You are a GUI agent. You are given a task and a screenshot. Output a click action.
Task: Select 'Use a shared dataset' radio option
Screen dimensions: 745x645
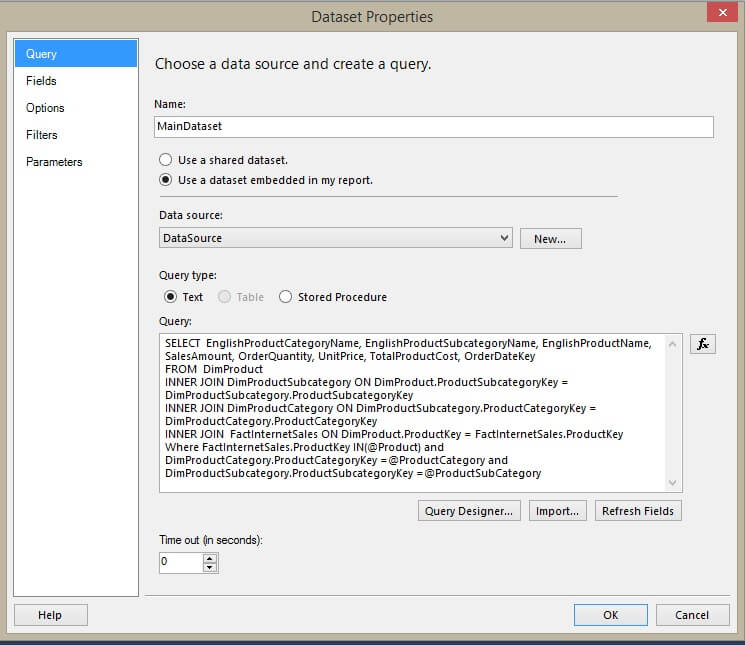[x=165, y=160]
